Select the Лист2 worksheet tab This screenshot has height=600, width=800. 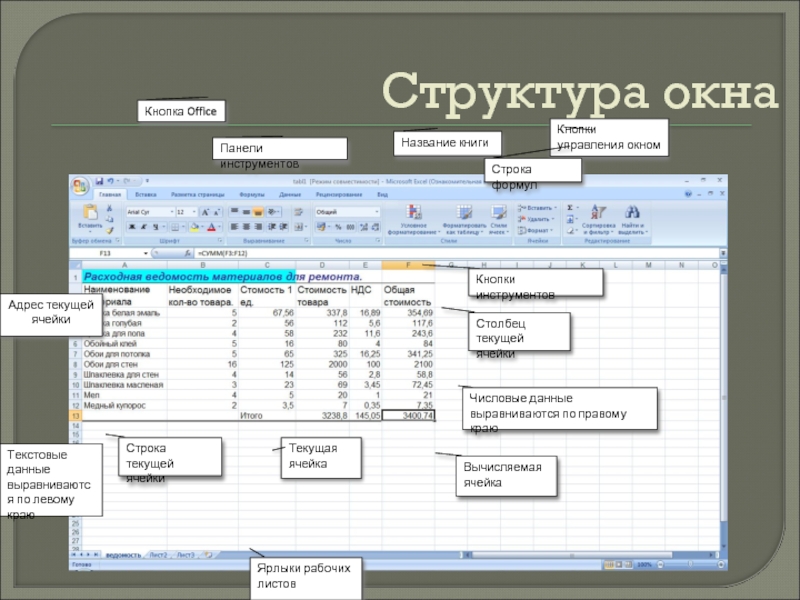click(158, 553)
